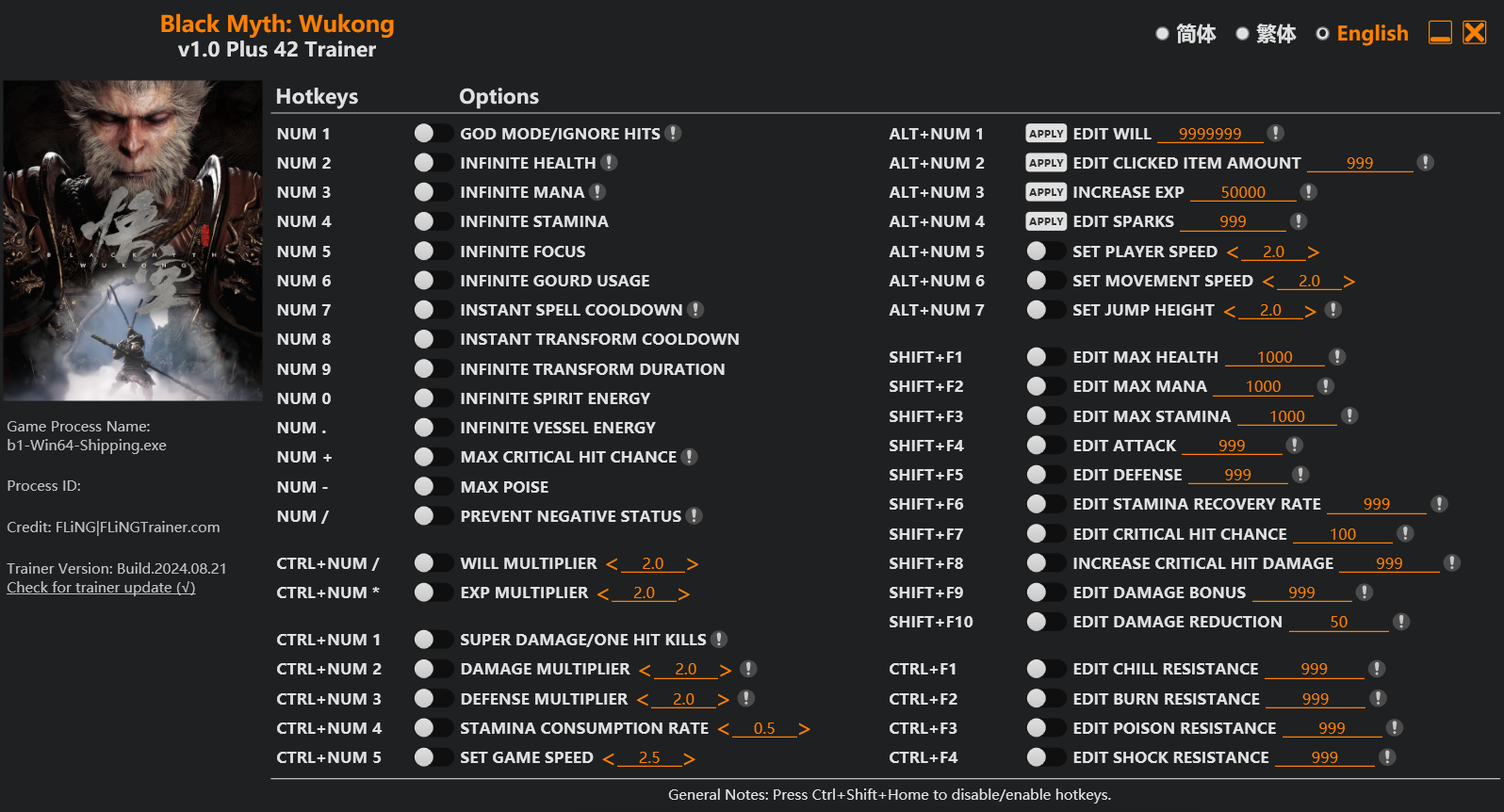
Task: Decrease Set Game Speed with left arrow
Action: click(x=609, y=759)
